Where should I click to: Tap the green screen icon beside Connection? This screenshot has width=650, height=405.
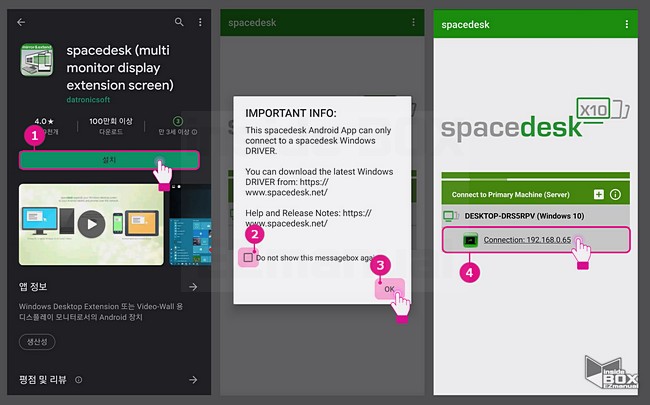pyautogui.click(x=471, y=240)
